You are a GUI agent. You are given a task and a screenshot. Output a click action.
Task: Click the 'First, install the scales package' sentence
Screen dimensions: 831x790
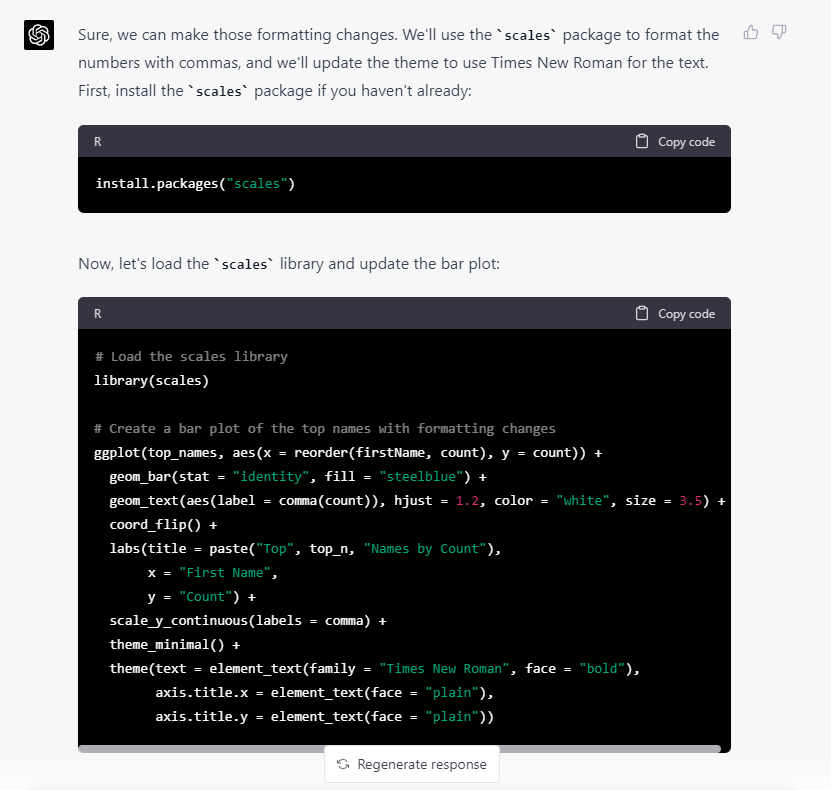[x=275, y=91]
